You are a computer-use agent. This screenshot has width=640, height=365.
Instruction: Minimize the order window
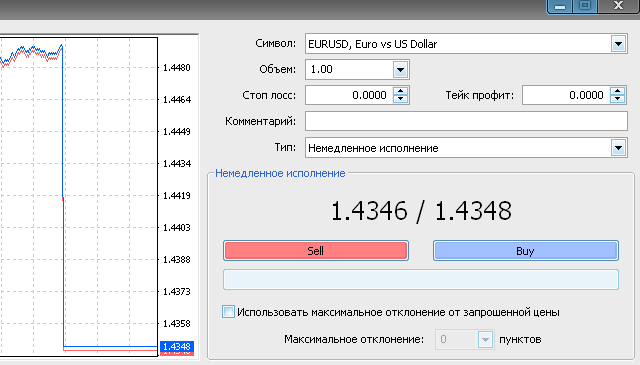[x=560, y=6]
